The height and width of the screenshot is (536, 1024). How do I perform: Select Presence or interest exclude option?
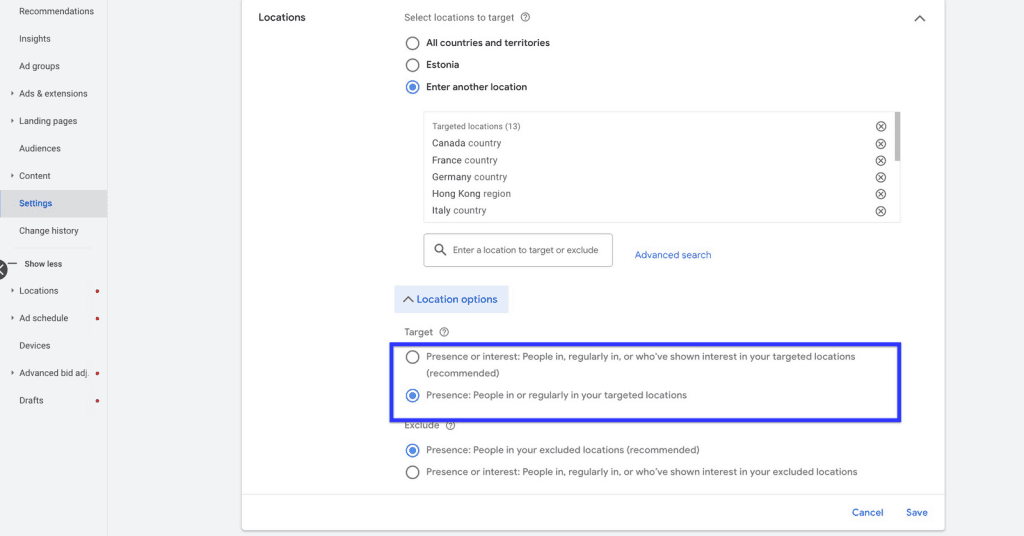(x=412, y=472)
